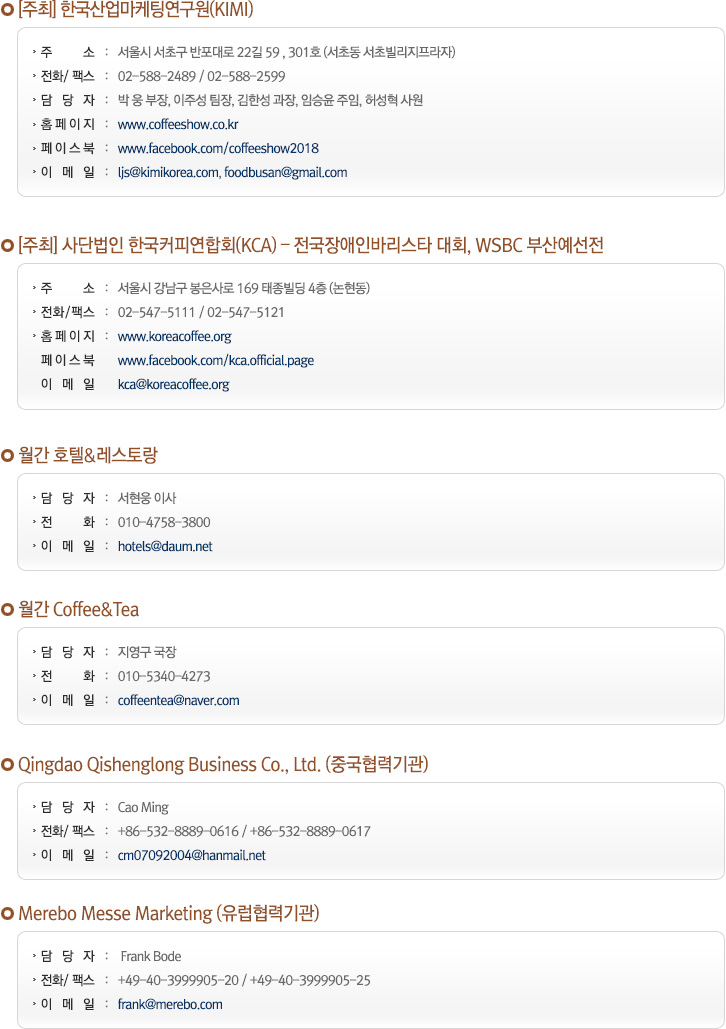Click the circle bullet beside KIMI heading
The height and width of the screenshot is (1029, 726).
7,10
